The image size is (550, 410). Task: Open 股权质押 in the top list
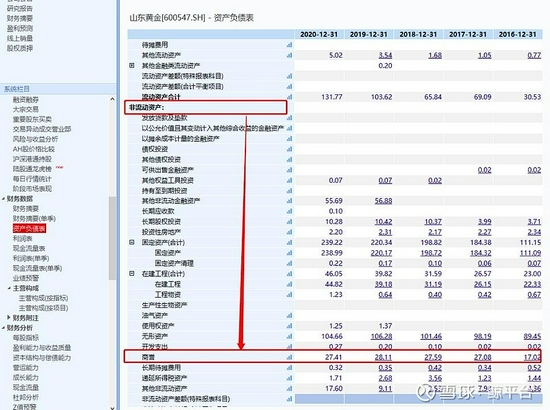pos(20,48)
